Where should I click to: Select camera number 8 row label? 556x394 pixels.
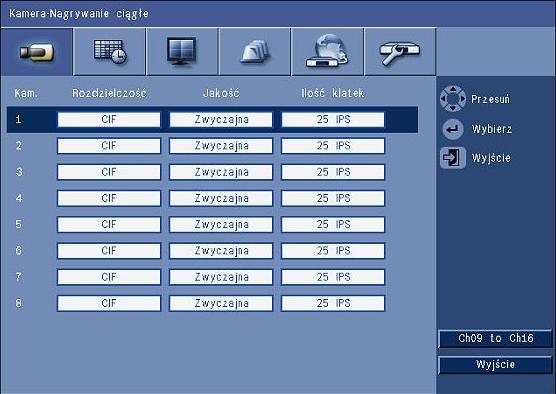click(x=18, y=303)
